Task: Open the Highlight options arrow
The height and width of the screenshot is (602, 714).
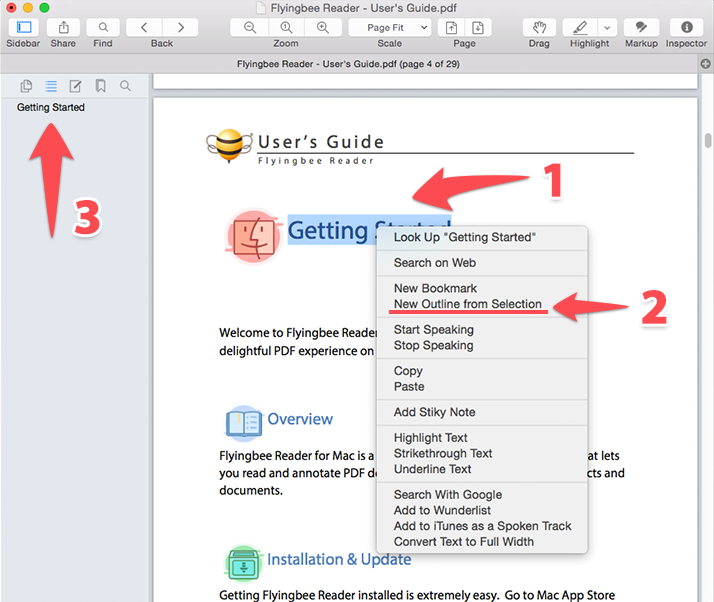Action: (607, 28)
